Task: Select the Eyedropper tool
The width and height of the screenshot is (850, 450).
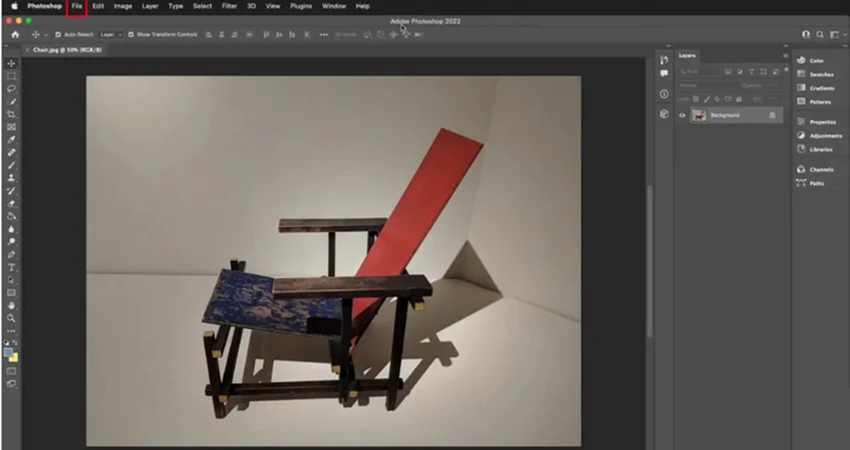Action: pyautogui.click(x=11, y=140)
